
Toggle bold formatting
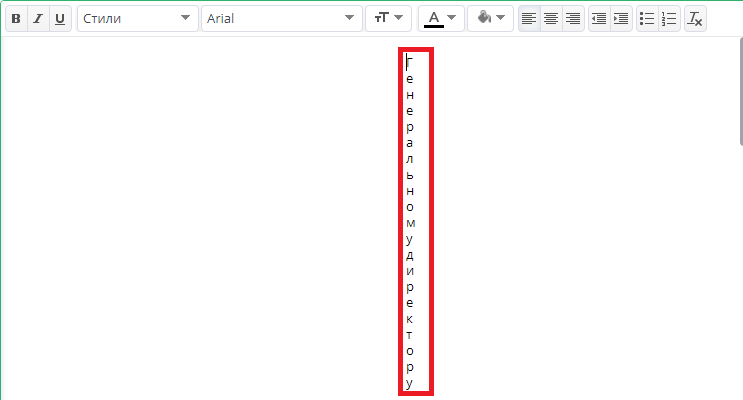(x=16, y=18)
